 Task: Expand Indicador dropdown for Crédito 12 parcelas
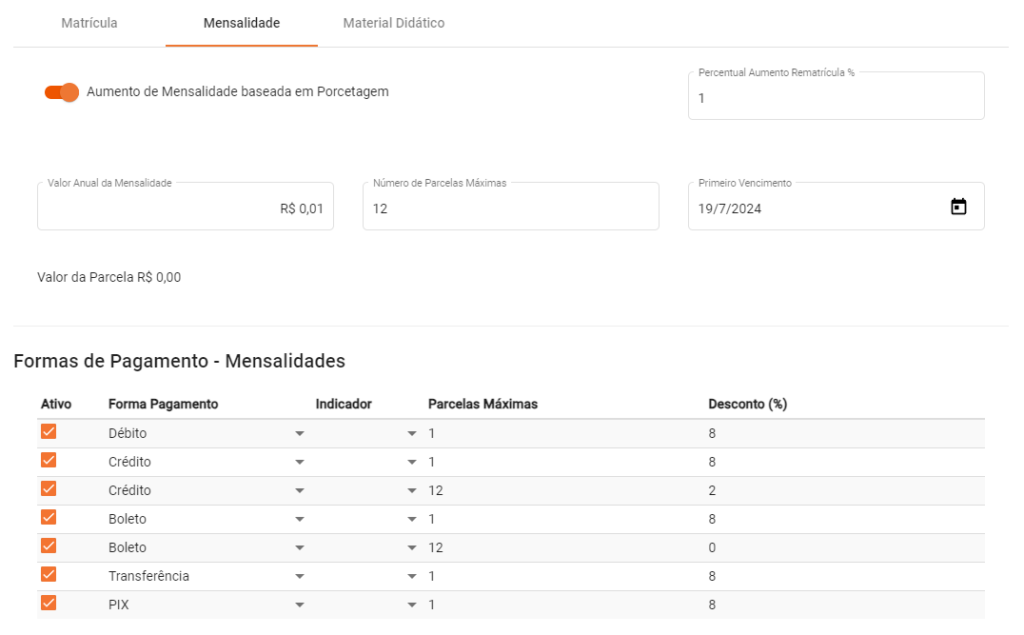click(411, 491)
